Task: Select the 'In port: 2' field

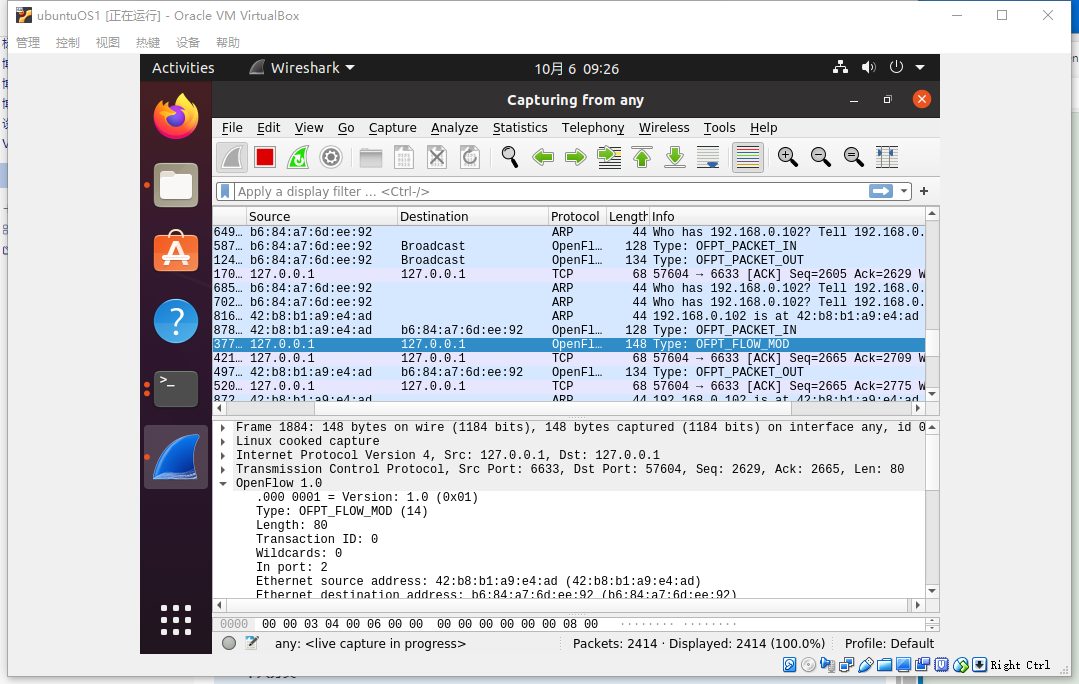Action: click(292, 567)
